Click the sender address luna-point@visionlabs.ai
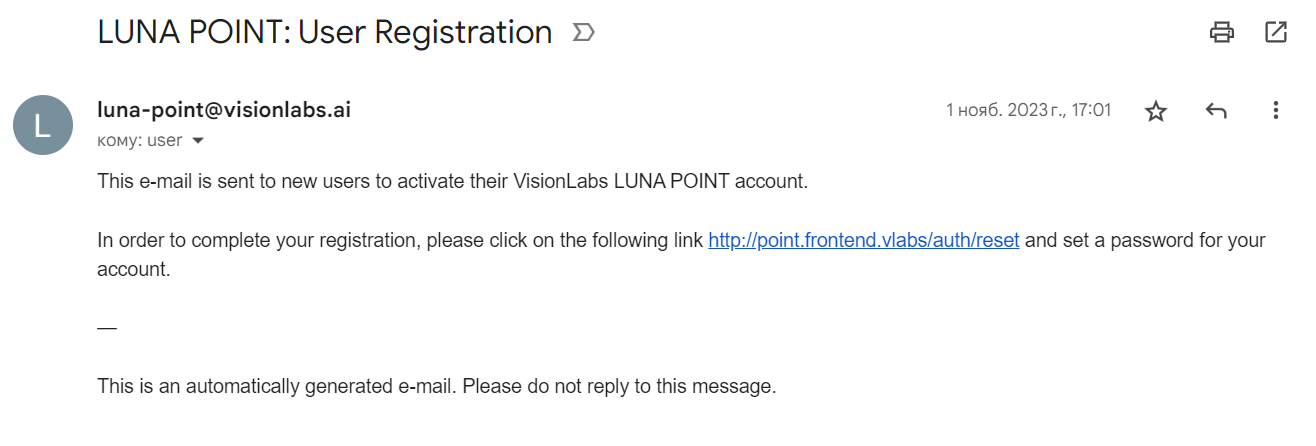Screen dimensions: 1316x446 click(224, 110)
